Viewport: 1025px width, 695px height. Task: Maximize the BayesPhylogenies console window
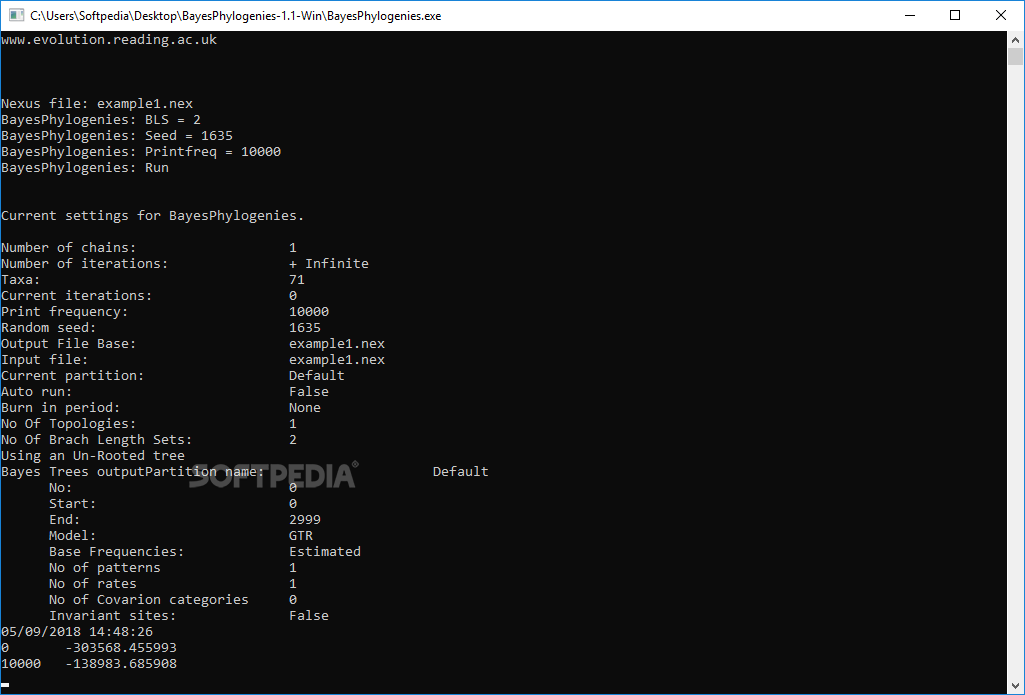click(x=955, y=15)
